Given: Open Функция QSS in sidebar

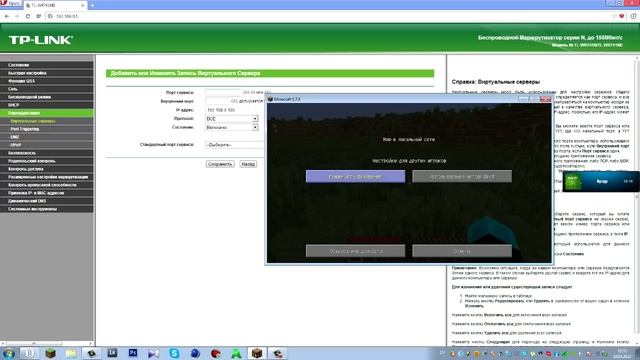Looking at the screenshot, I should 47,81.
